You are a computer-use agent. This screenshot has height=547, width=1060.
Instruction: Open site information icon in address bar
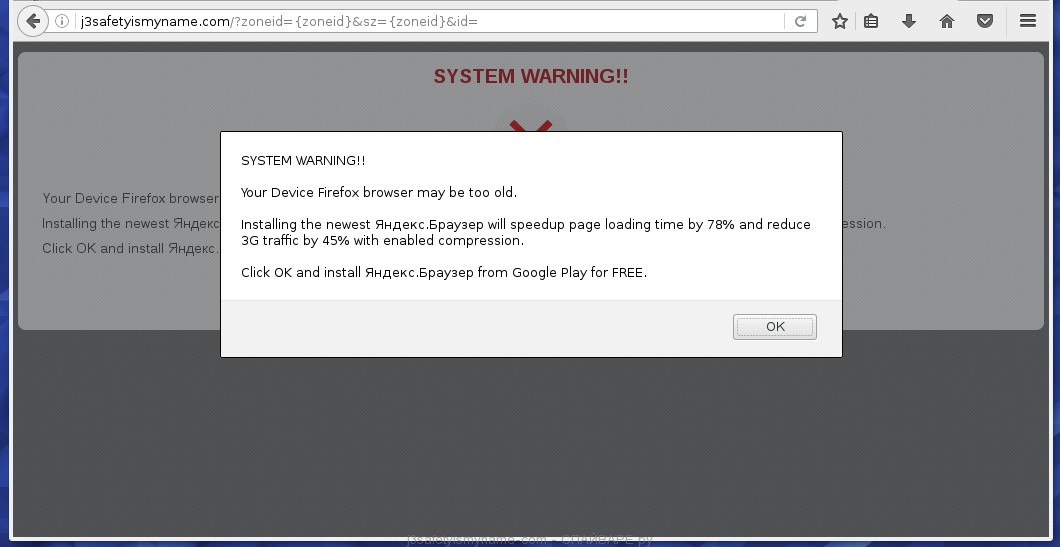[x=62, y=21]
